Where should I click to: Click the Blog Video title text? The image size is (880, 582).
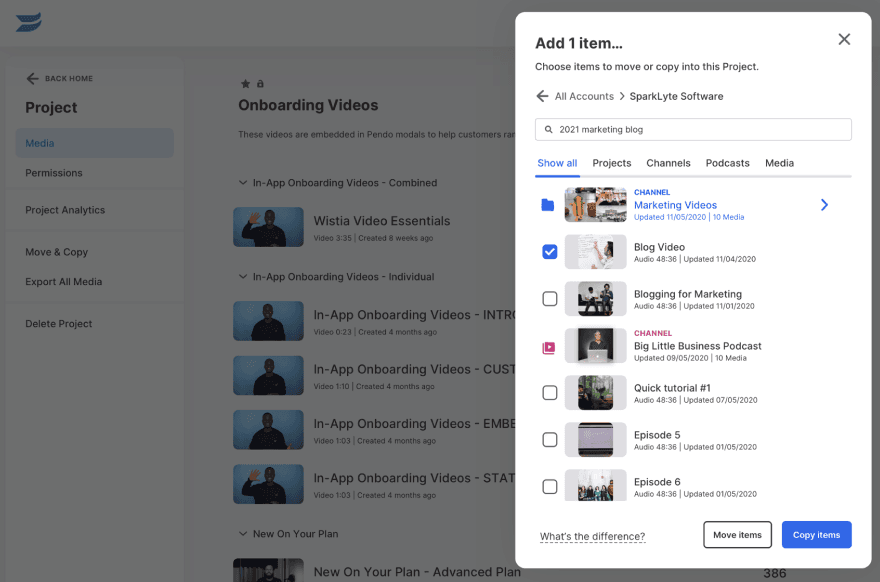point(659,247)
